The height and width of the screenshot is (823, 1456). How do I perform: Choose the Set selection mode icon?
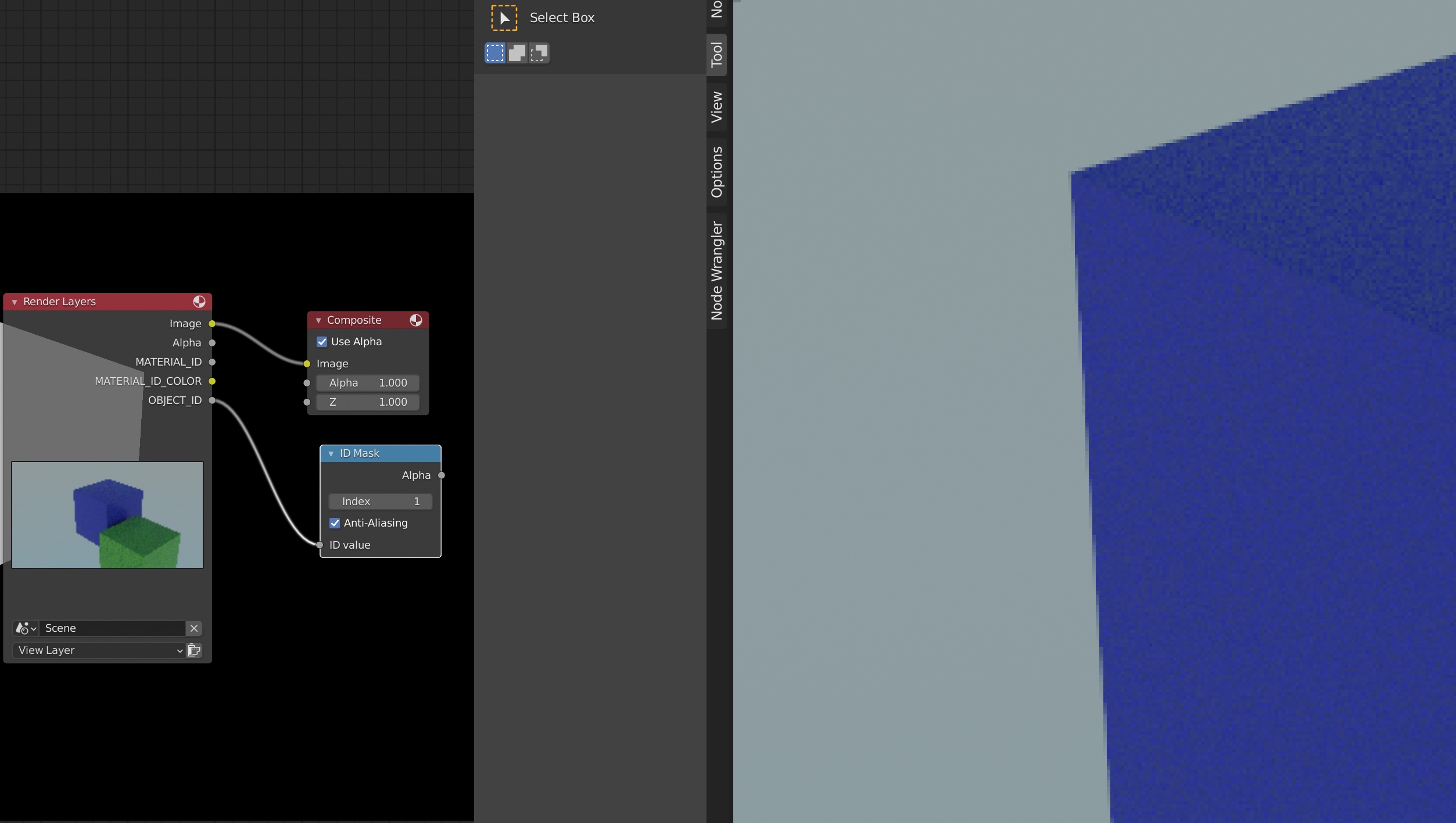[x=495, y=53]
